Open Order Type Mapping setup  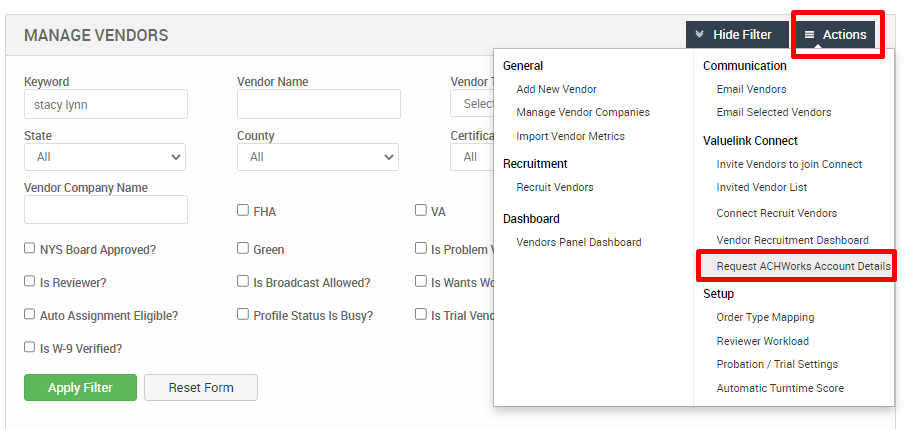point(765,317)
